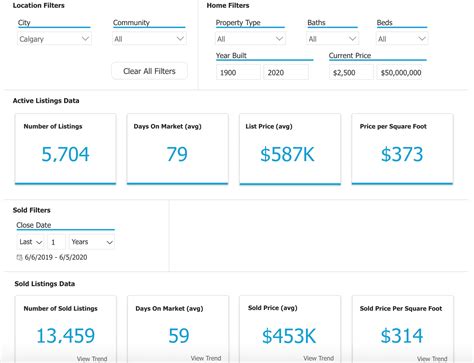Expand the Community dropdown
Image resolution: width=474 pixels, height=363 pixels.
click(149, 39)
